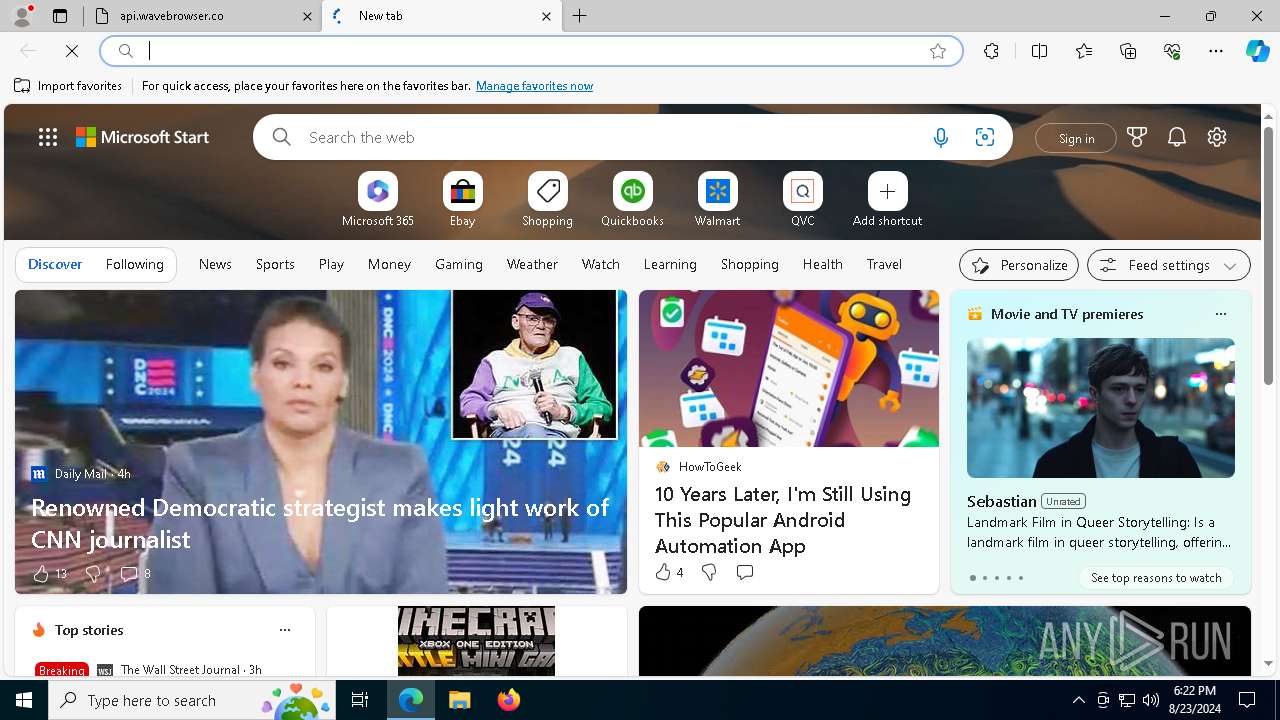This screenshot has width=1280, height=720.
Task: Open visual search camera icon
Action: (985, 138)
